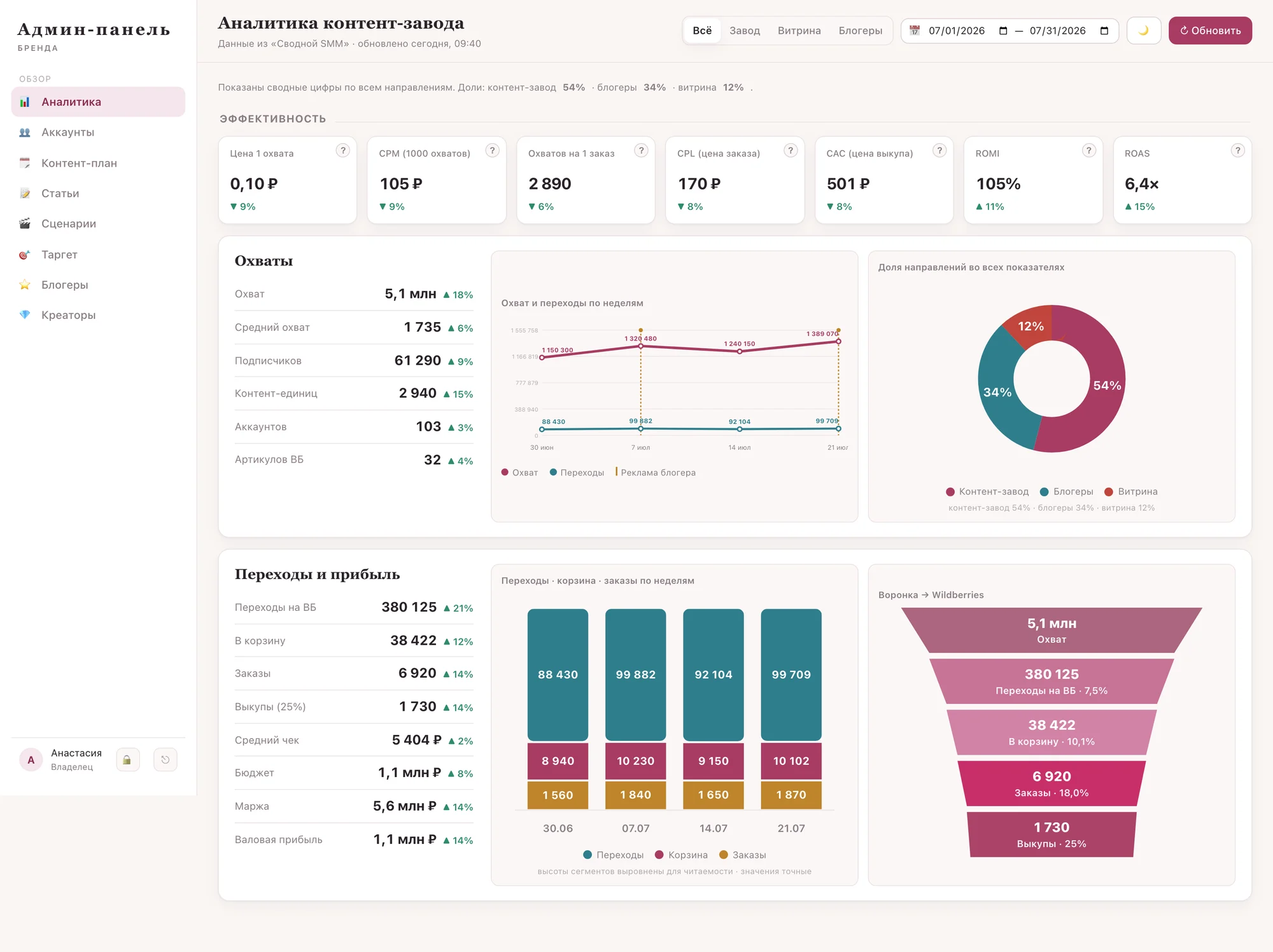Switch to the Завод tab
This screenshot has width=1273, height=952.
745,31
